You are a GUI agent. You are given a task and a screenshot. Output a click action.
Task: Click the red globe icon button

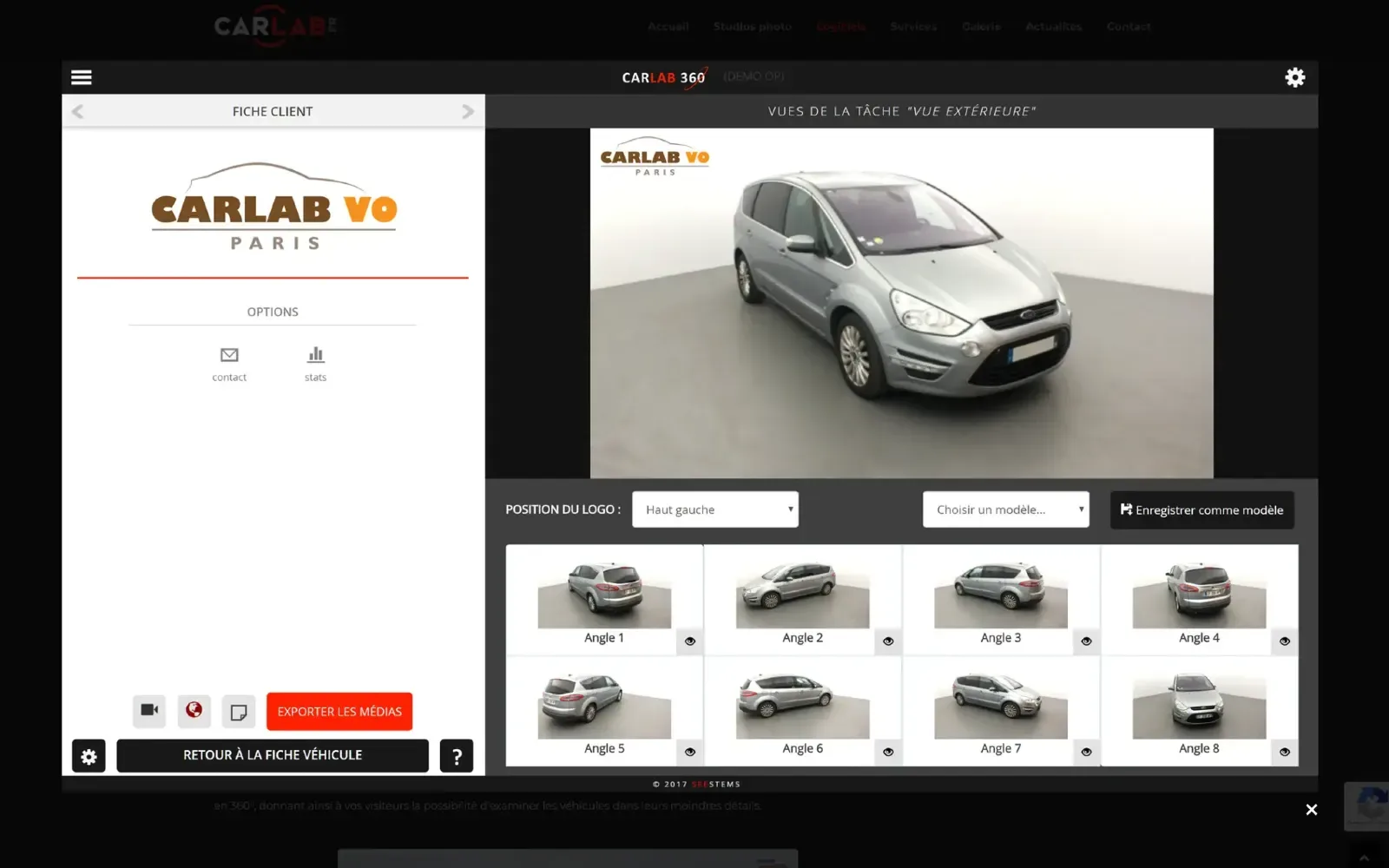tap(194, 711)
